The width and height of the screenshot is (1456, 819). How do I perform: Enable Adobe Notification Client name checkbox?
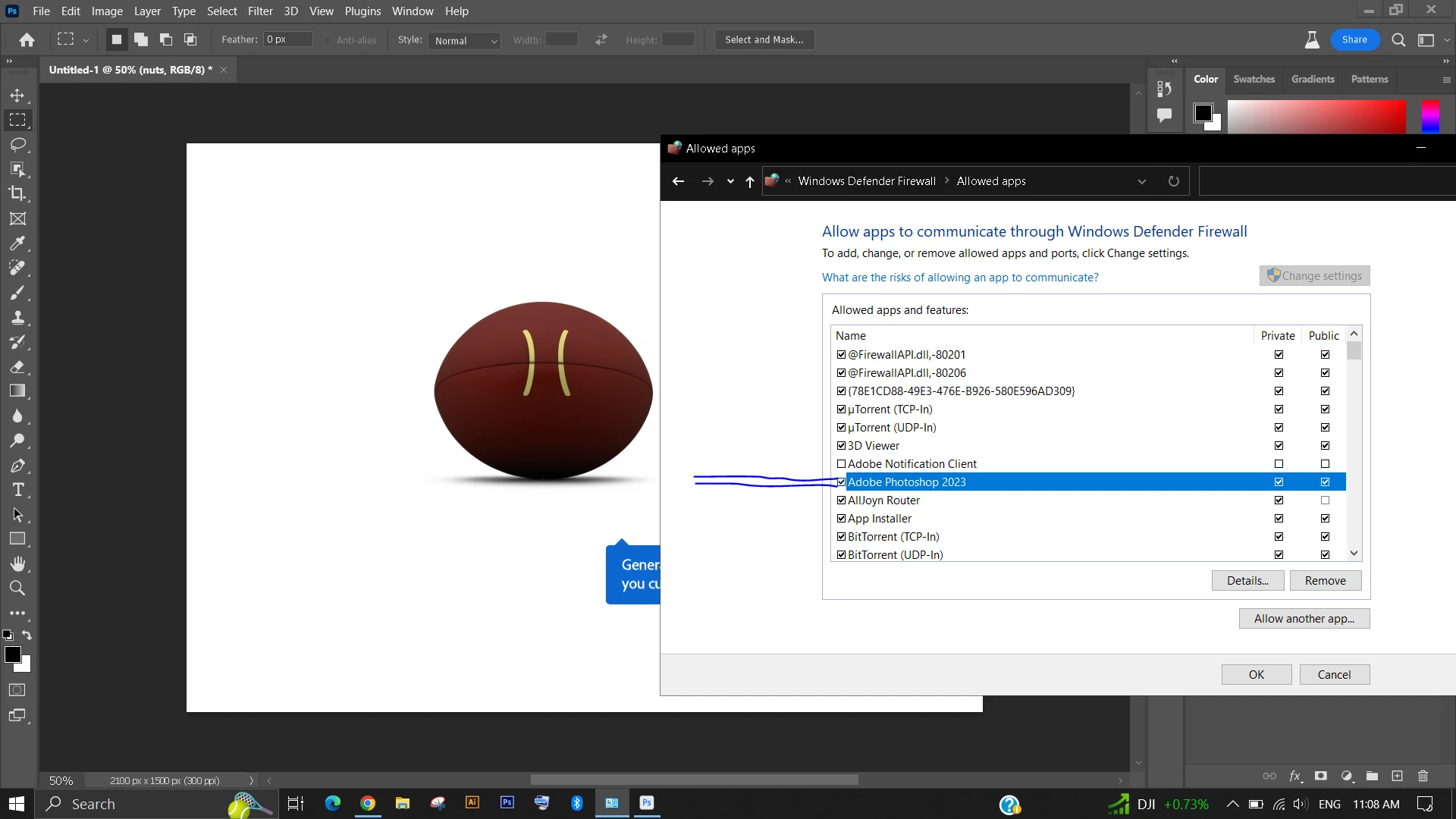pyautogui.click(x=841, y=464)
